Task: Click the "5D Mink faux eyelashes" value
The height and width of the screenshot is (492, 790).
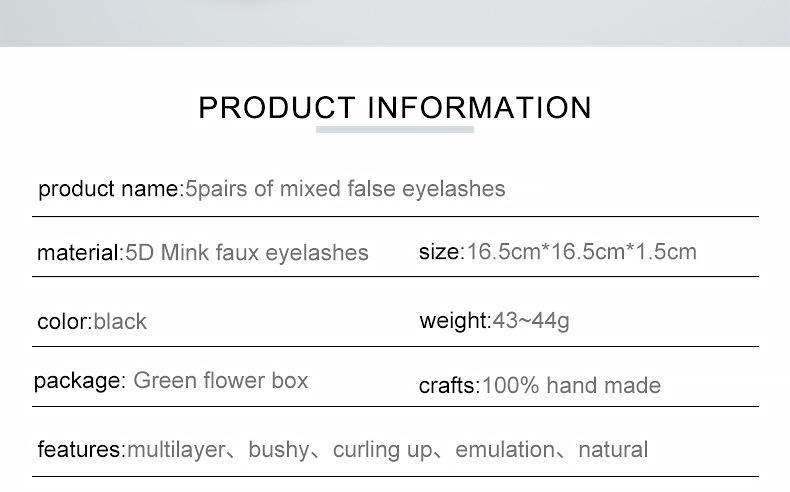Action: pyautogui.click(x=247, y=253)
